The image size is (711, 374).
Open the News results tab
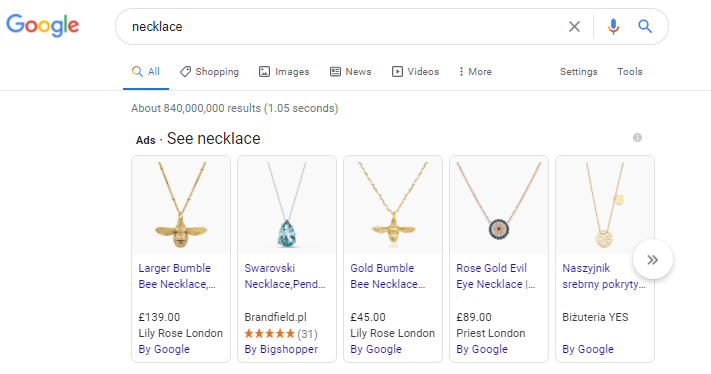click(x=351, y=72)
